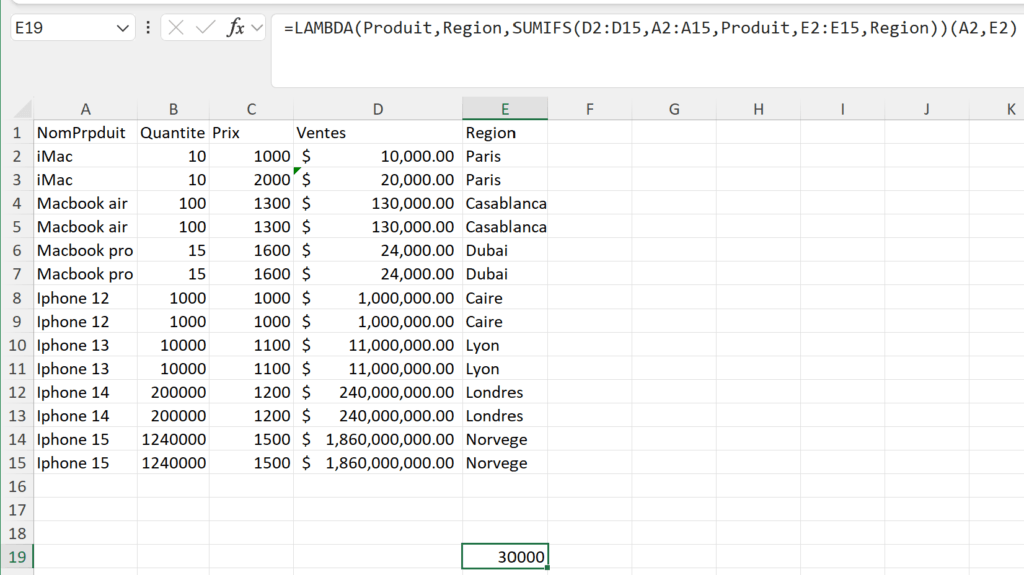Image resolution: width=1024 pixels, height=575 pixels.
Task: Select Iphone 15 cell in row 15
Action: click(86, 463)
